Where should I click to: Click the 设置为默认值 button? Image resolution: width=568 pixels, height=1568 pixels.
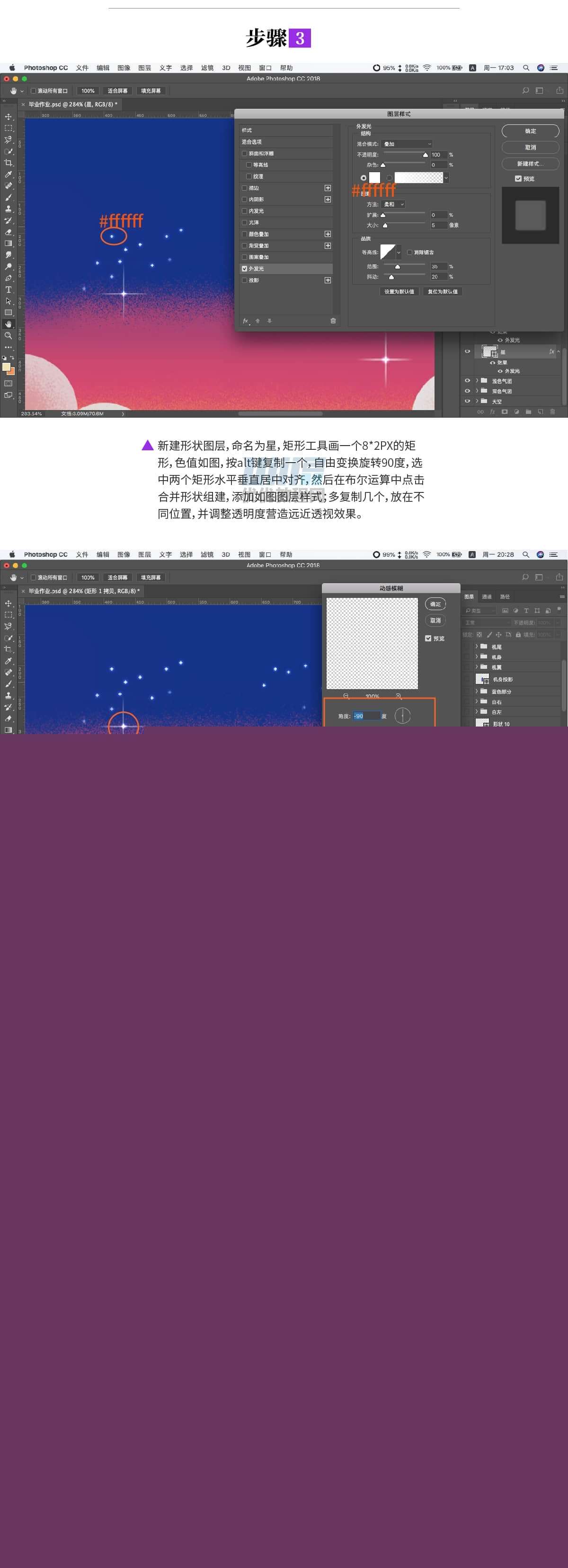pos(399,291)
